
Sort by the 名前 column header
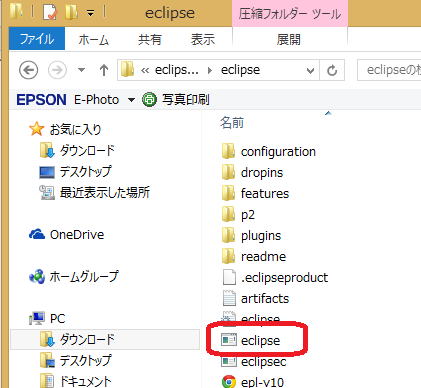[x=232, y=123]
